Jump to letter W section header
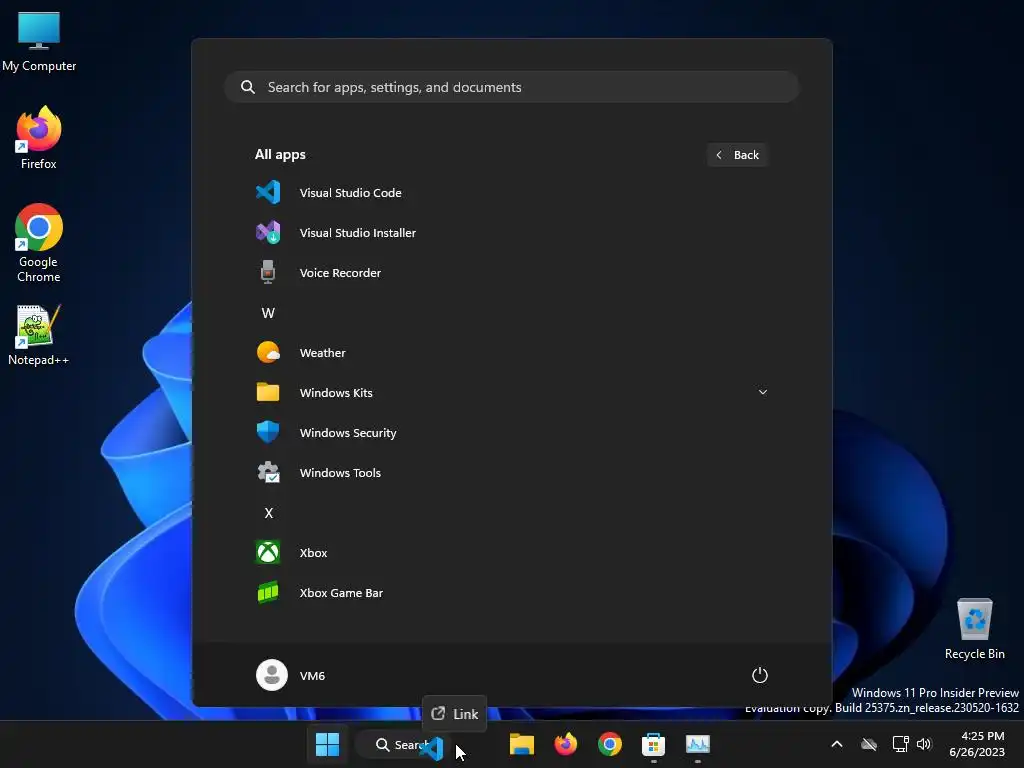 [x=268, y=313]
